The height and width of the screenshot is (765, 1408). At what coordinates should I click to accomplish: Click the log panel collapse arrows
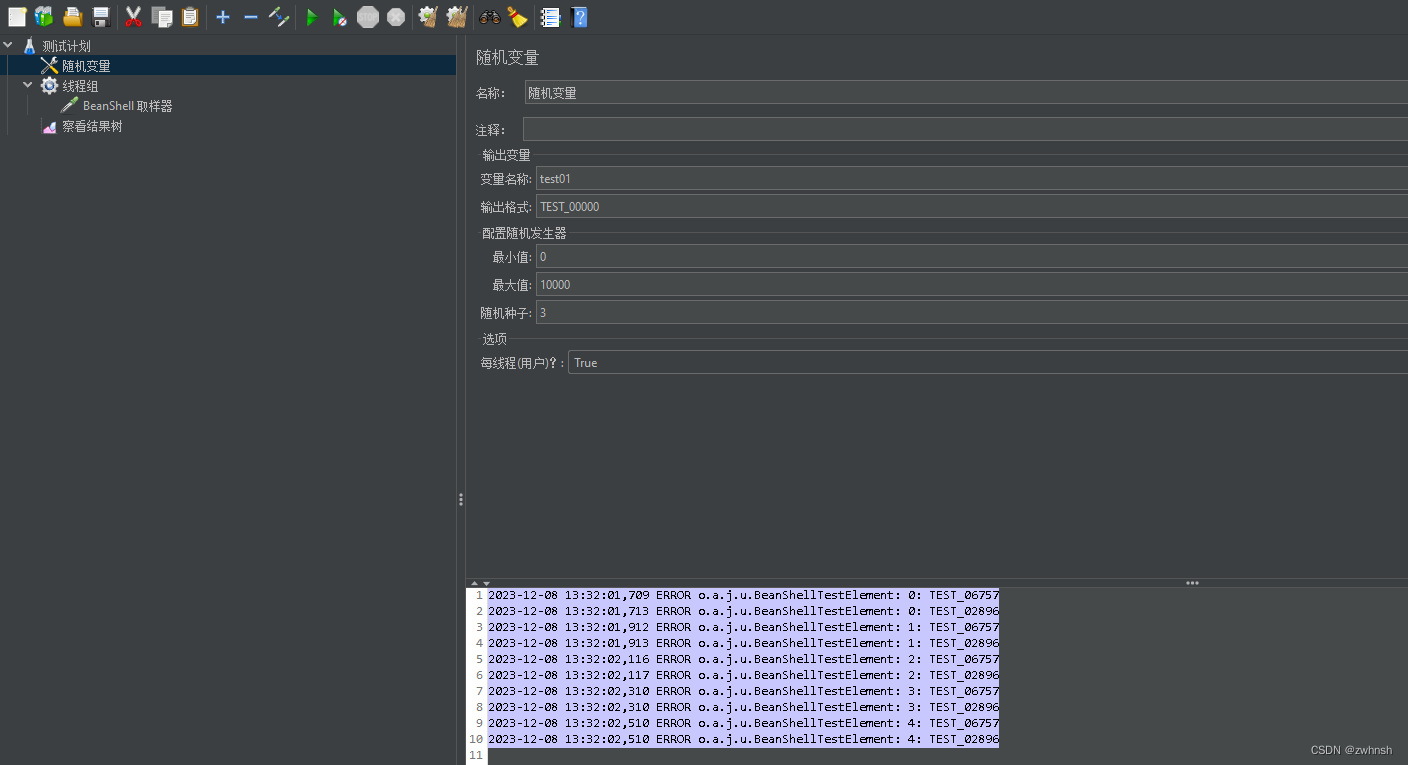coord(480,583)
